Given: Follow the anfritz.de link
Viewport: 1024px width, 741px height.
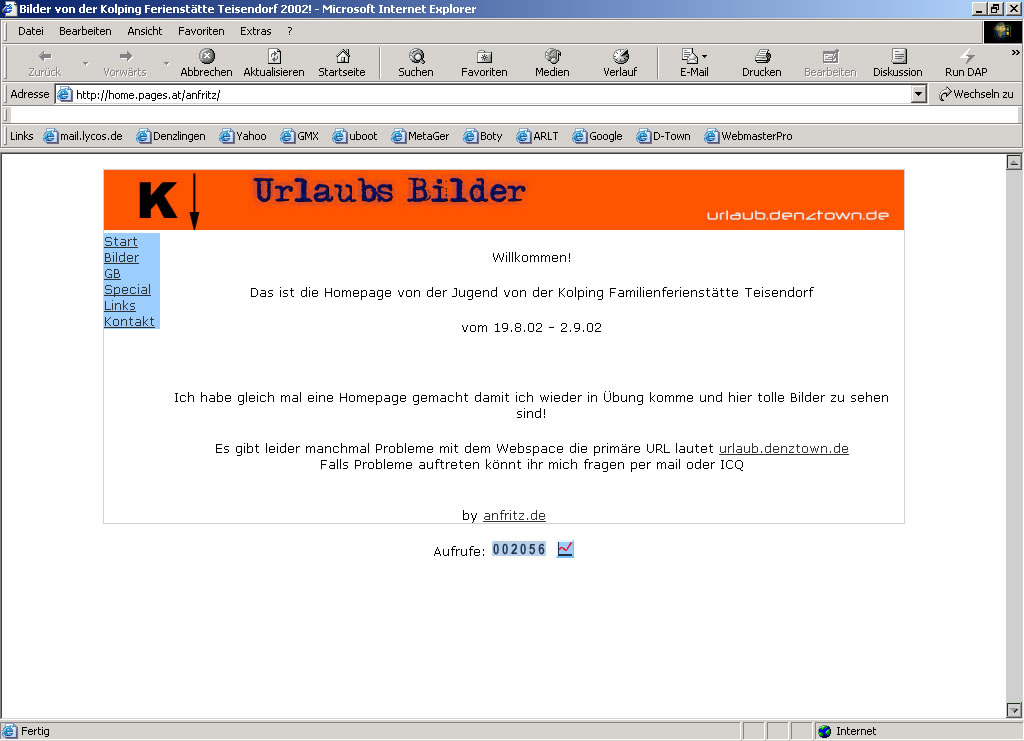Looking at the screenshot, I should point(515,515).
